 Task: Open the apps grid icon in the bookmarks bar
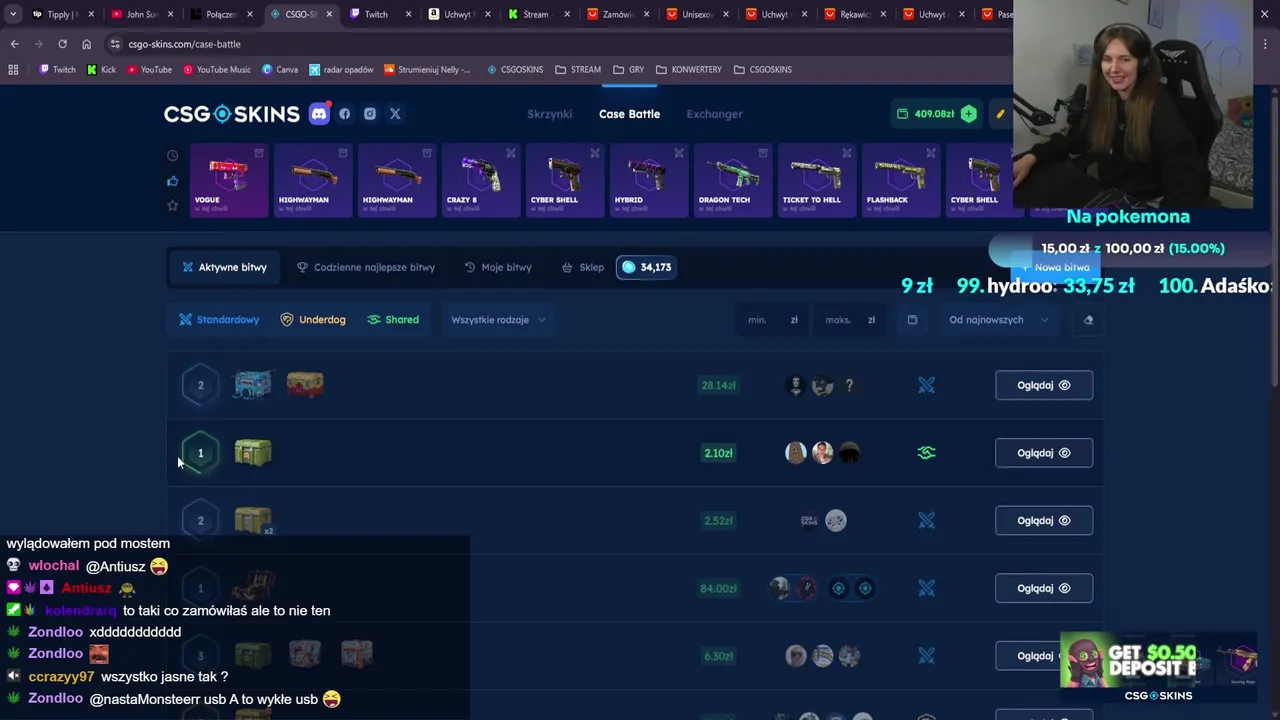(13, 70)
